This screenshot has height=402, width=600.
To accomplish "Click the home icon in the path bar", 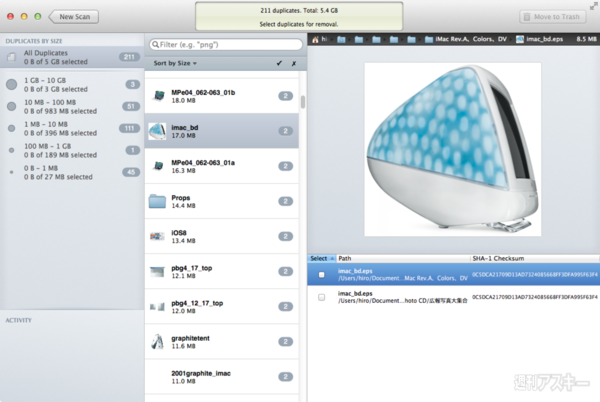I will [x=315, y=39].
